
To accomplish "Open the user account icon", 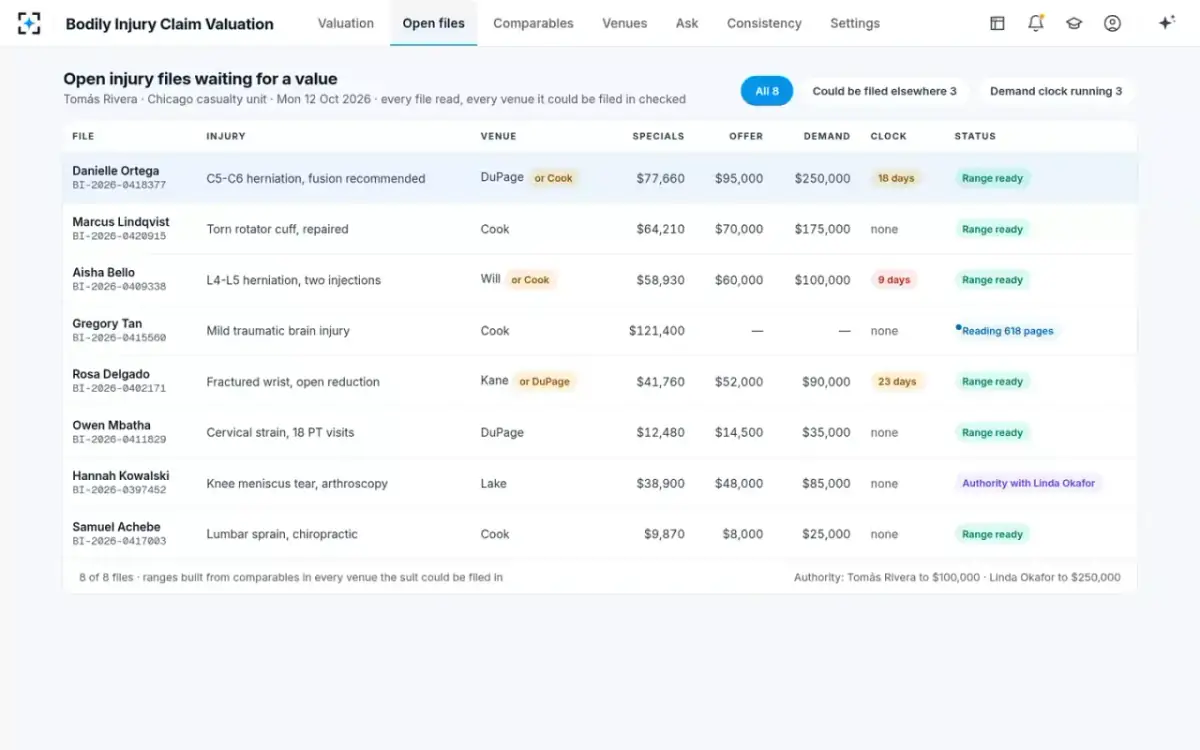I will tap(1112, 23).
